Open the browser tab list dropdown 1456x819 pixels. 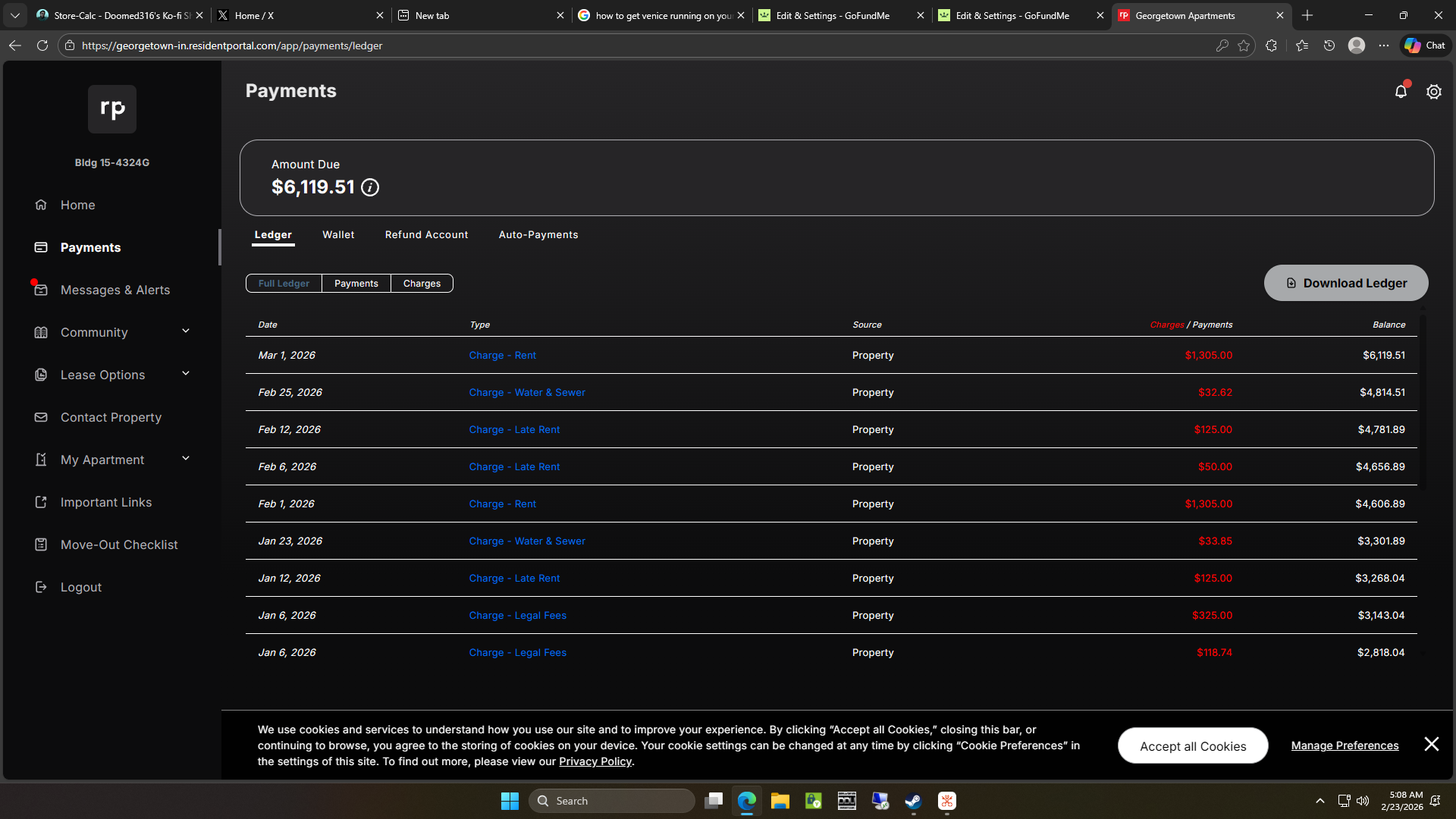[15, 15]
